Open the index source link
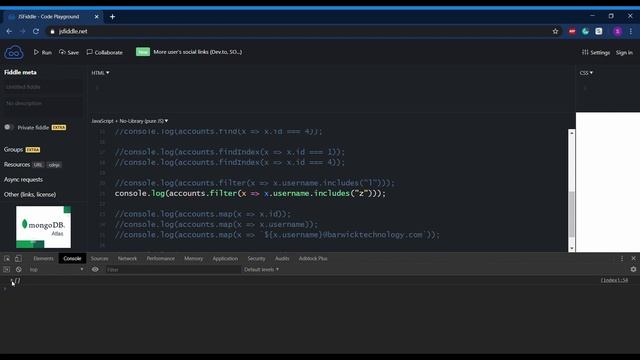This screenshot has height=360, width=640. coord(614,280)
